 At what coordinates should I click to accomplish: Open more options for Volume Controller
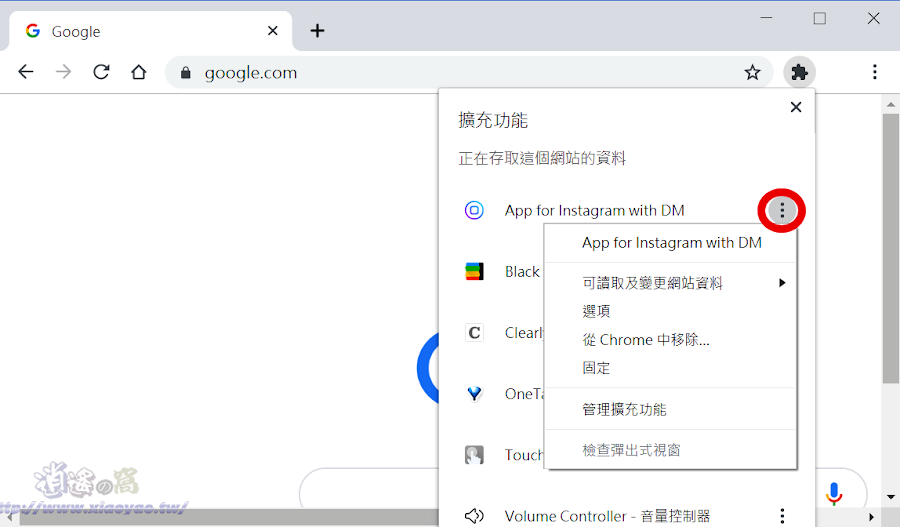click(782, 516)
